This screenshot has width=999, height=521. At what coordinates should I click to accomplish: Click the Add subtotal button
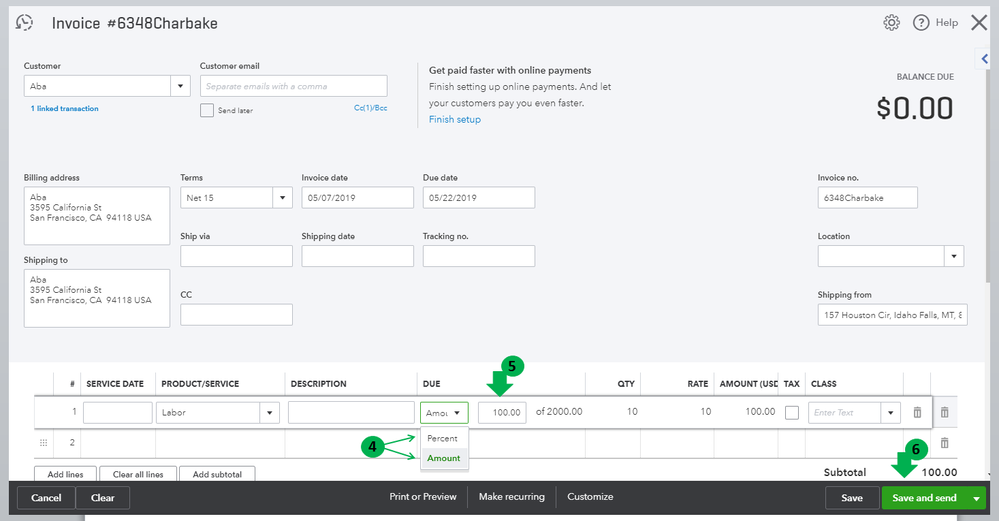pos(217,475)
